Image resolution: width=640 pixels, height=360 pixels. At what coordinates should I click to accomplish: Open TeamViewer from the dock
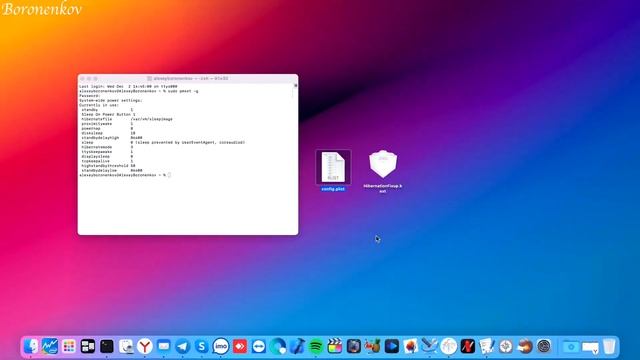(259, 346)
